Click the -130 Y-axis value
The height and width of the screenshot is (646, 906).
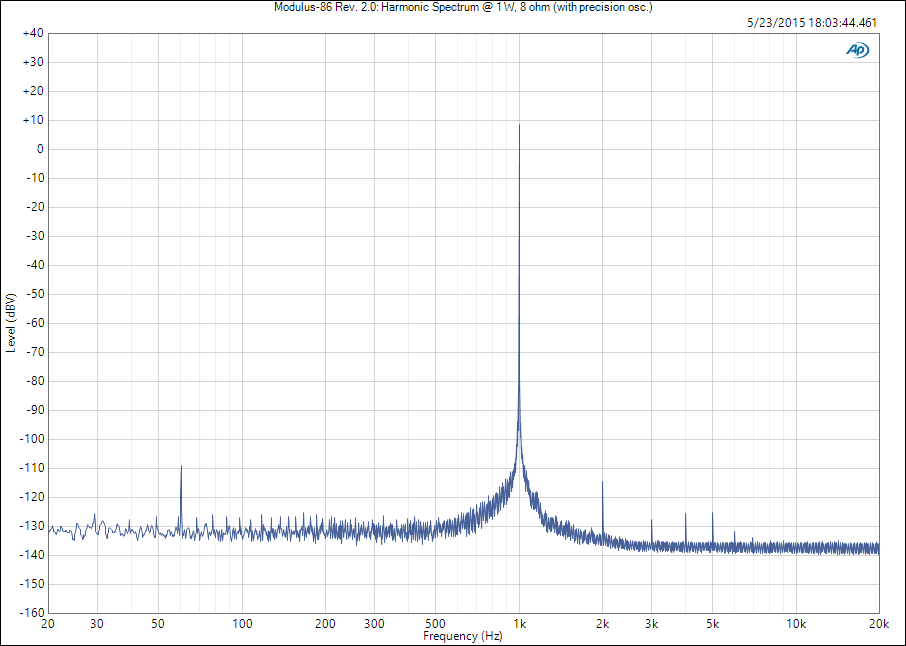32,526
